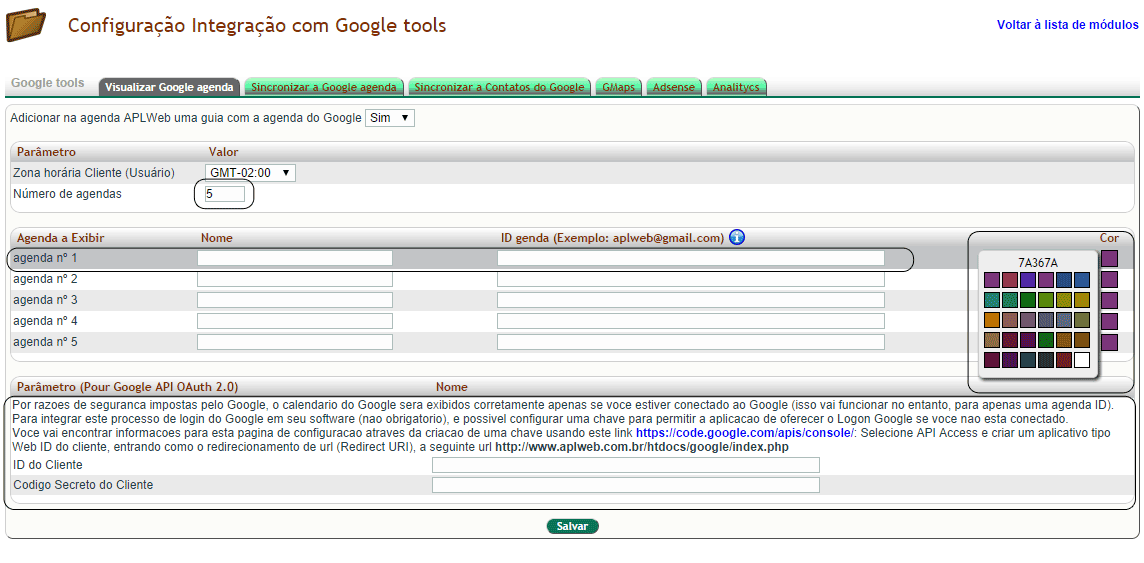
Task: Click the ID field for agenda nº 2
Action: tap(691, 279)
